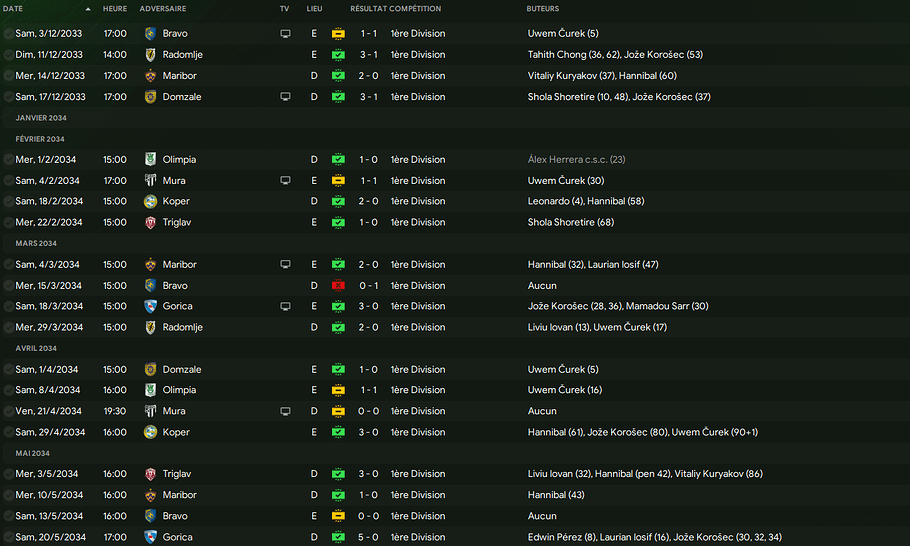Click the Koper club badge on 29/4/2034
Screen dimensions: 910x546
(150, 433)
